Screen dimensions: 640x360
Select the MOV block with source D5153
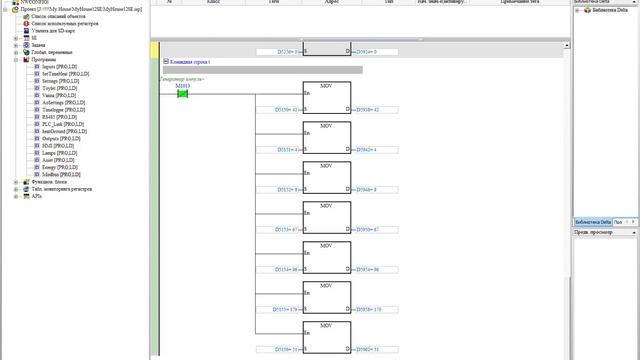pos(327,218)
